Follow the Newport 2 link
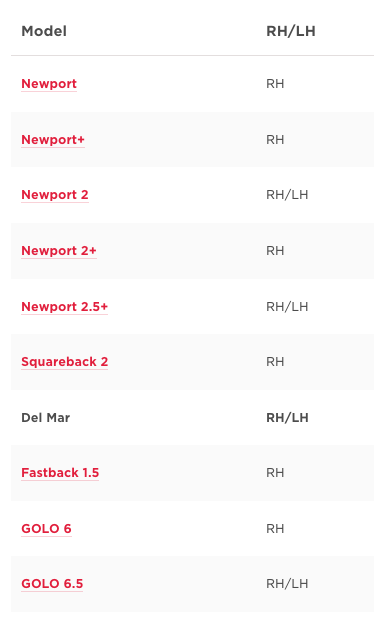 55,195
